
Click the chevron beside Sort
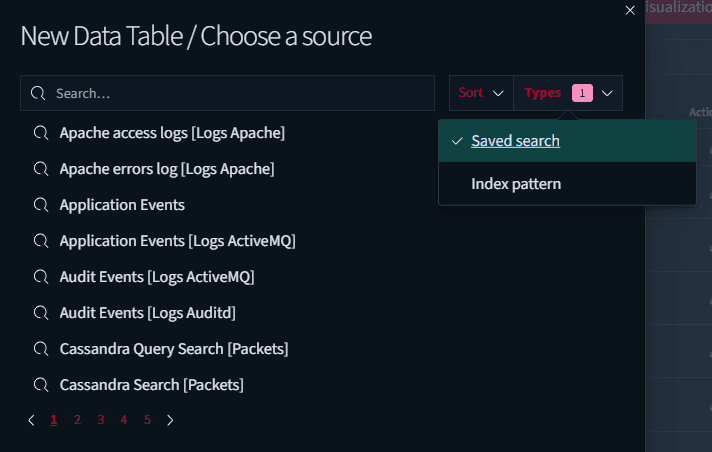point(498,94)
